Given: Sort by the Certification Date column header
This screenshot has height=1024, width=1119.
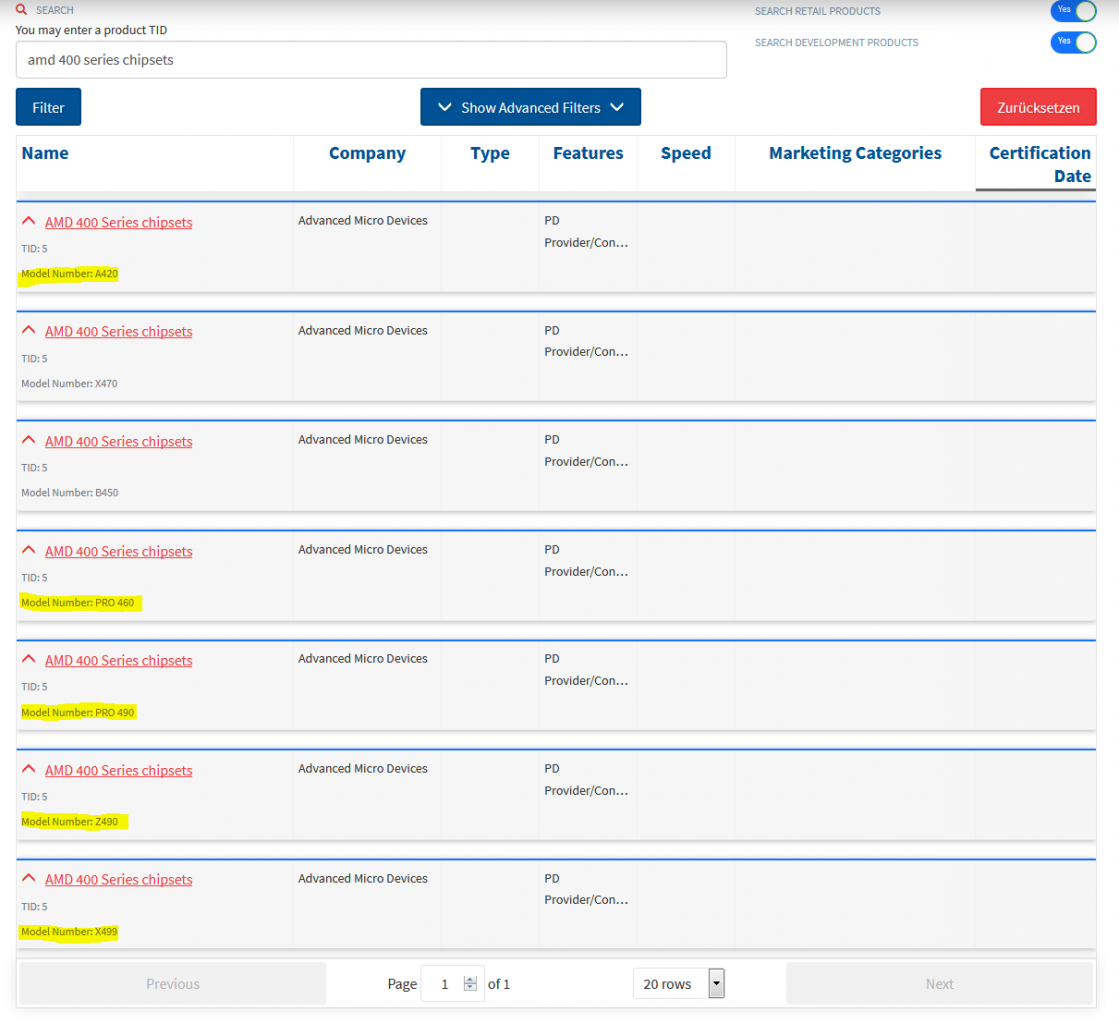Looking at the screenshot, I should (1039, 164).
